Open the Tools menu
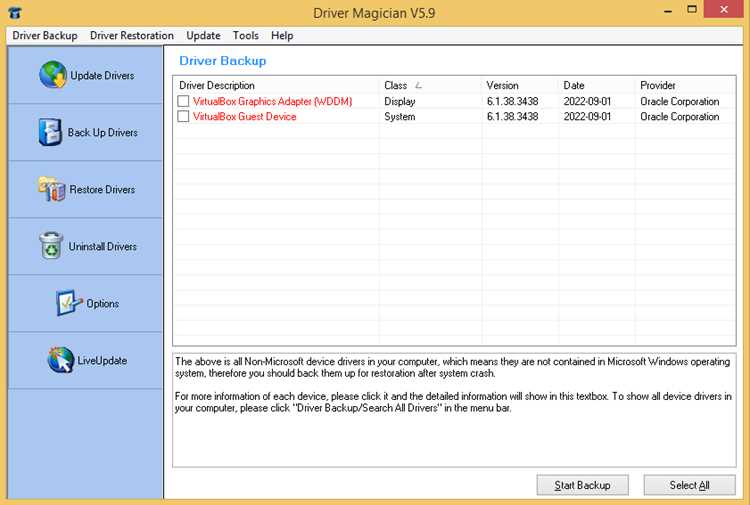Viewport: 750px width, 505px height. pyautogui.click(x=245, y=35)
